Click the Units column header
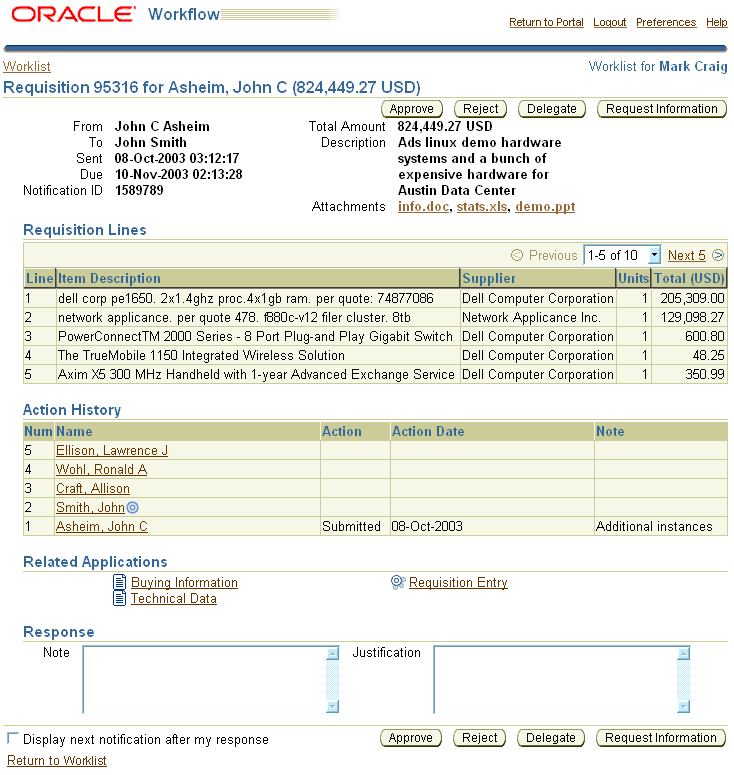 tap(633, 278)
